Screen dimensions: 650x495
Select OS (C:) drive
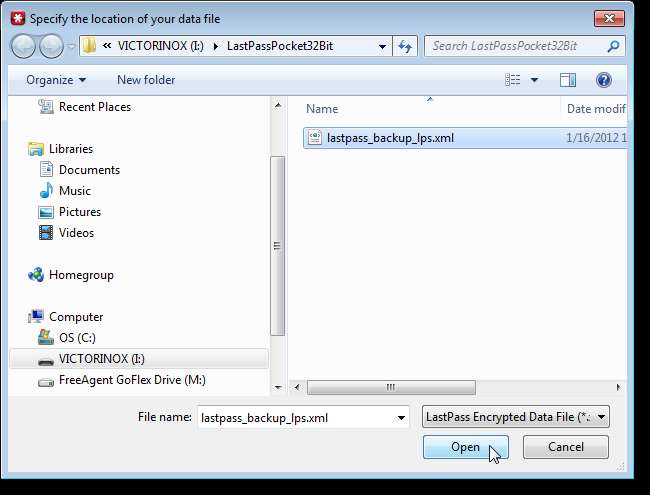tap(77, 338)
